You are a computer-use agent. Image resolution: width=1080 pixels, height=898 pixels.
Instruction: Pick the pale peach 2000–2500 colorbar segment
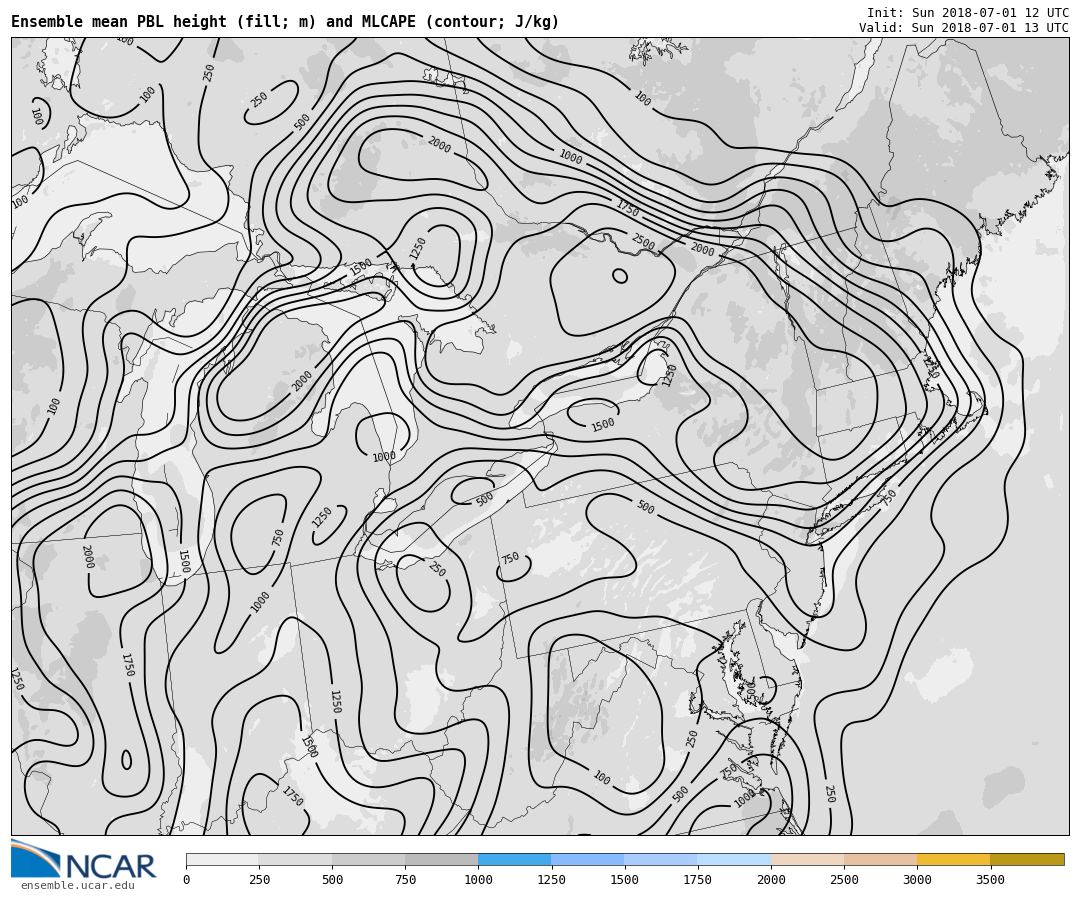point(807,859)
